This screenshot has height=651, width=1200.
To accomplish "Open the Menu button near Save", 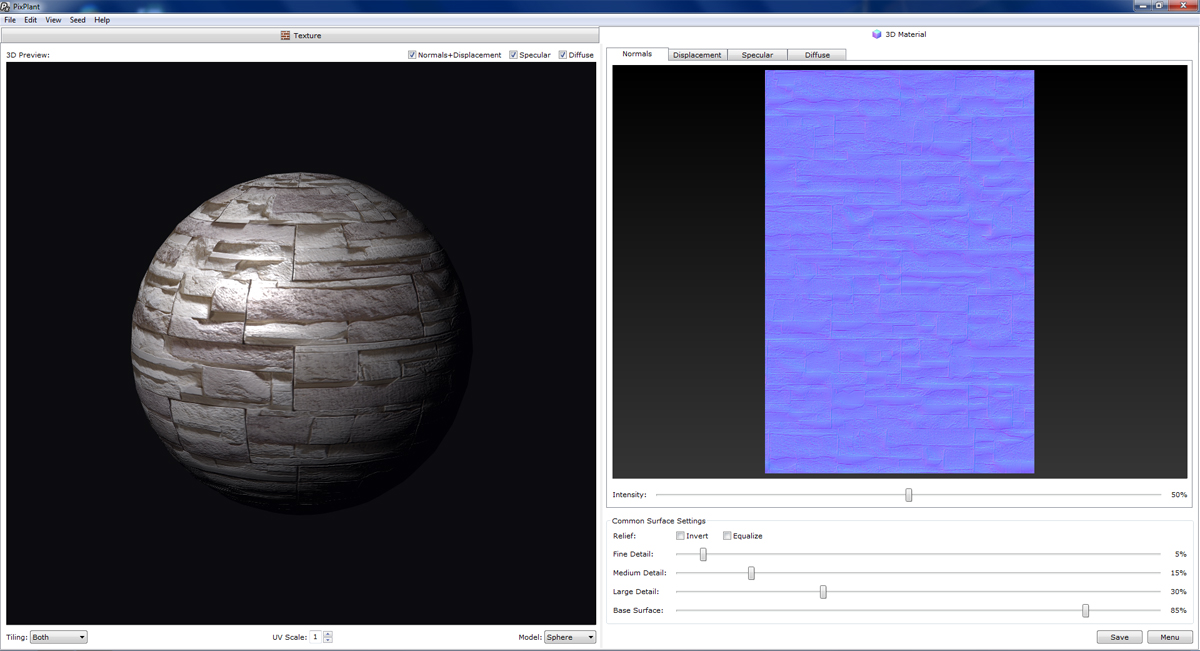I will 1168,637.
